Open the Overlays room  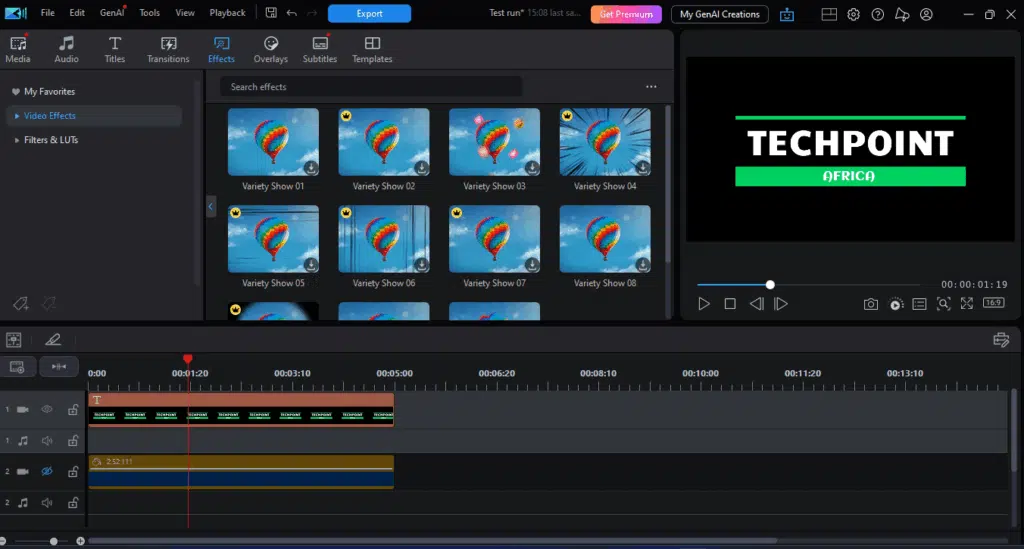tap(270, 50)
